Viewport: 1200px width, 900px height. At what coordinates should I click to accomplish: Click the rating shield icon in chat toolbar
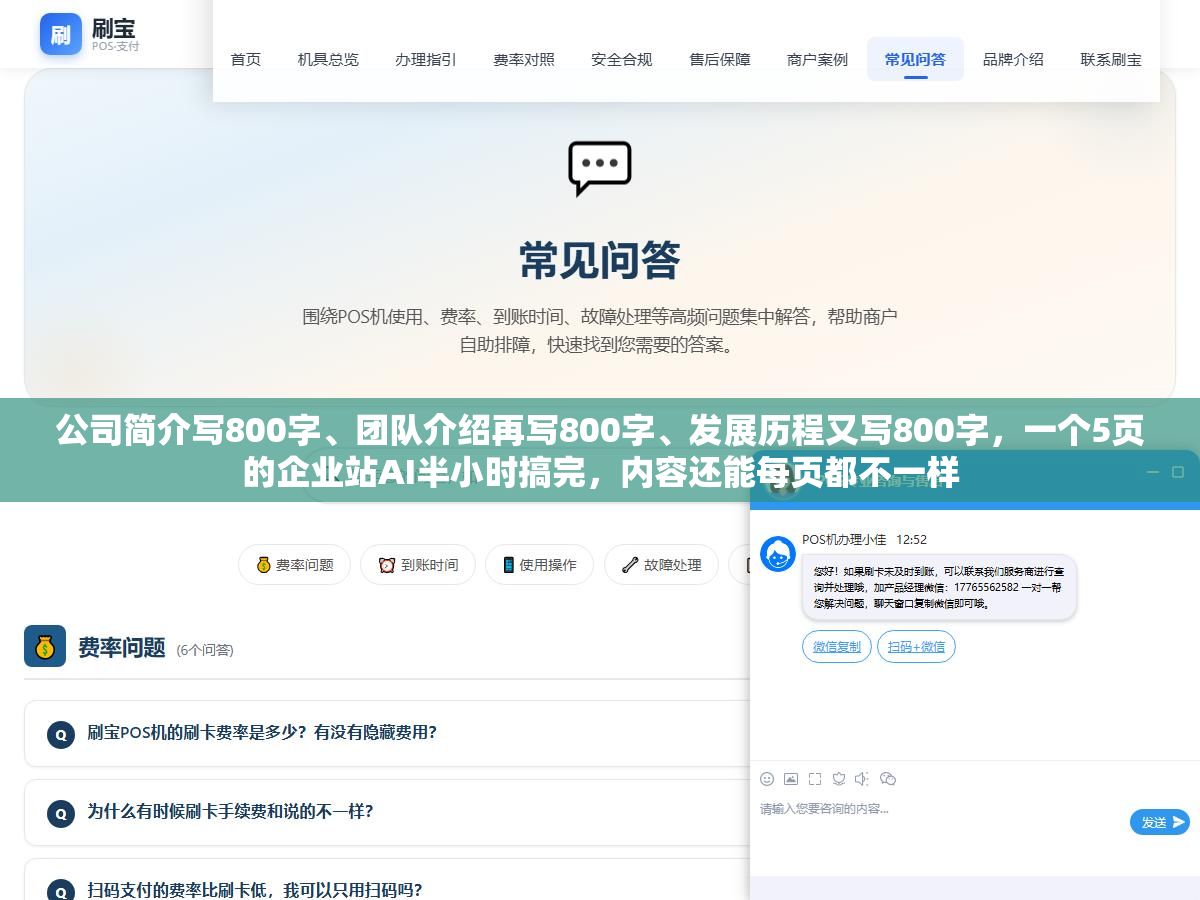coord(839,779)
